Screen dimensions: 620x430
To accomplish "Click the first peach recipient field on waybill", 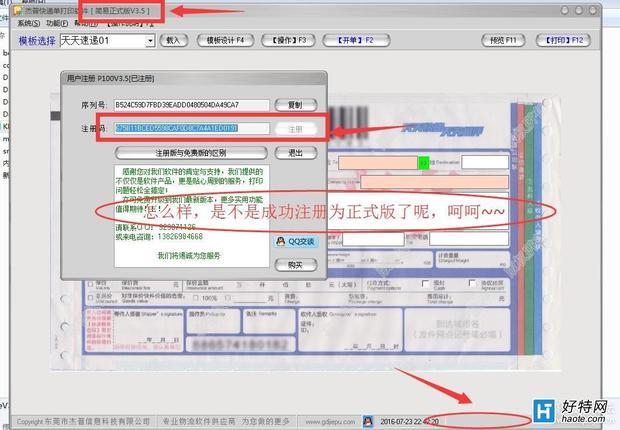I will pyautogui.click(x=378, y=163).
